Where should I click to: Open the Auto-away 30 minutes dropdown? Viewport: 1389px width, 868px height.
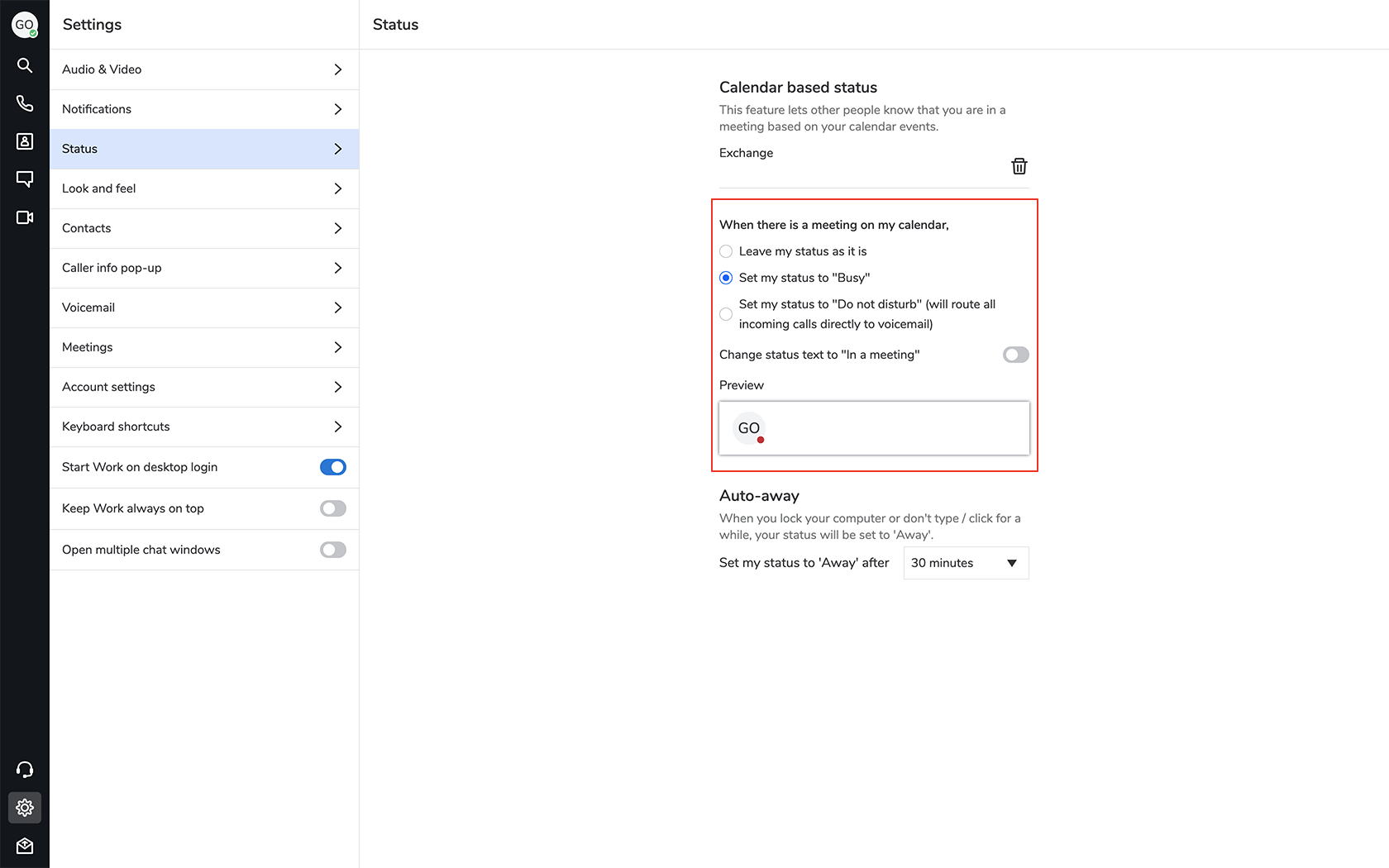[966, 563]
